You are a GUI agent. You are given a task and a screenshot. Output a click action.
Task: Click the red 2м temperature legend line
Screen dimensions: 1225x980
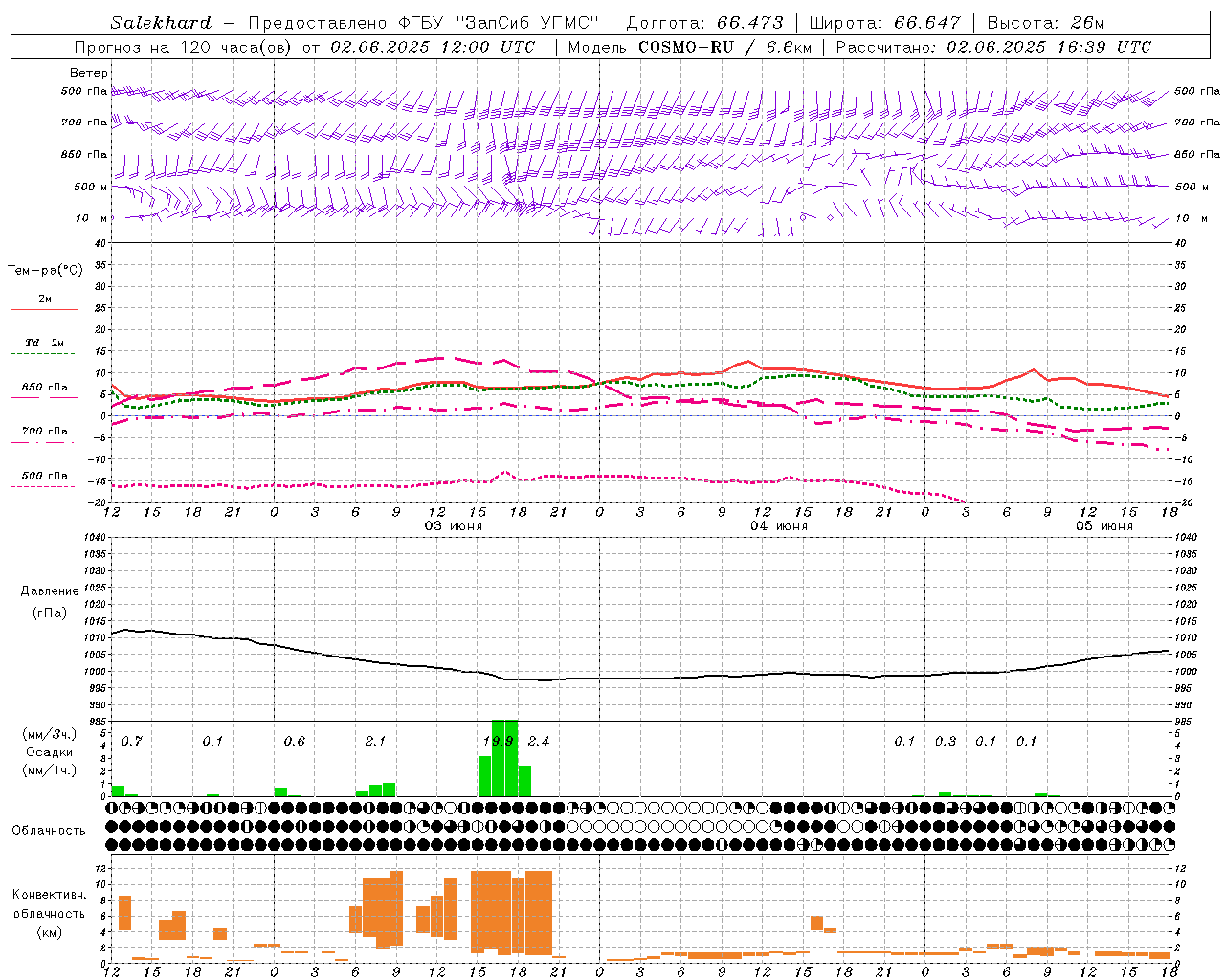[x=45, y=309]
